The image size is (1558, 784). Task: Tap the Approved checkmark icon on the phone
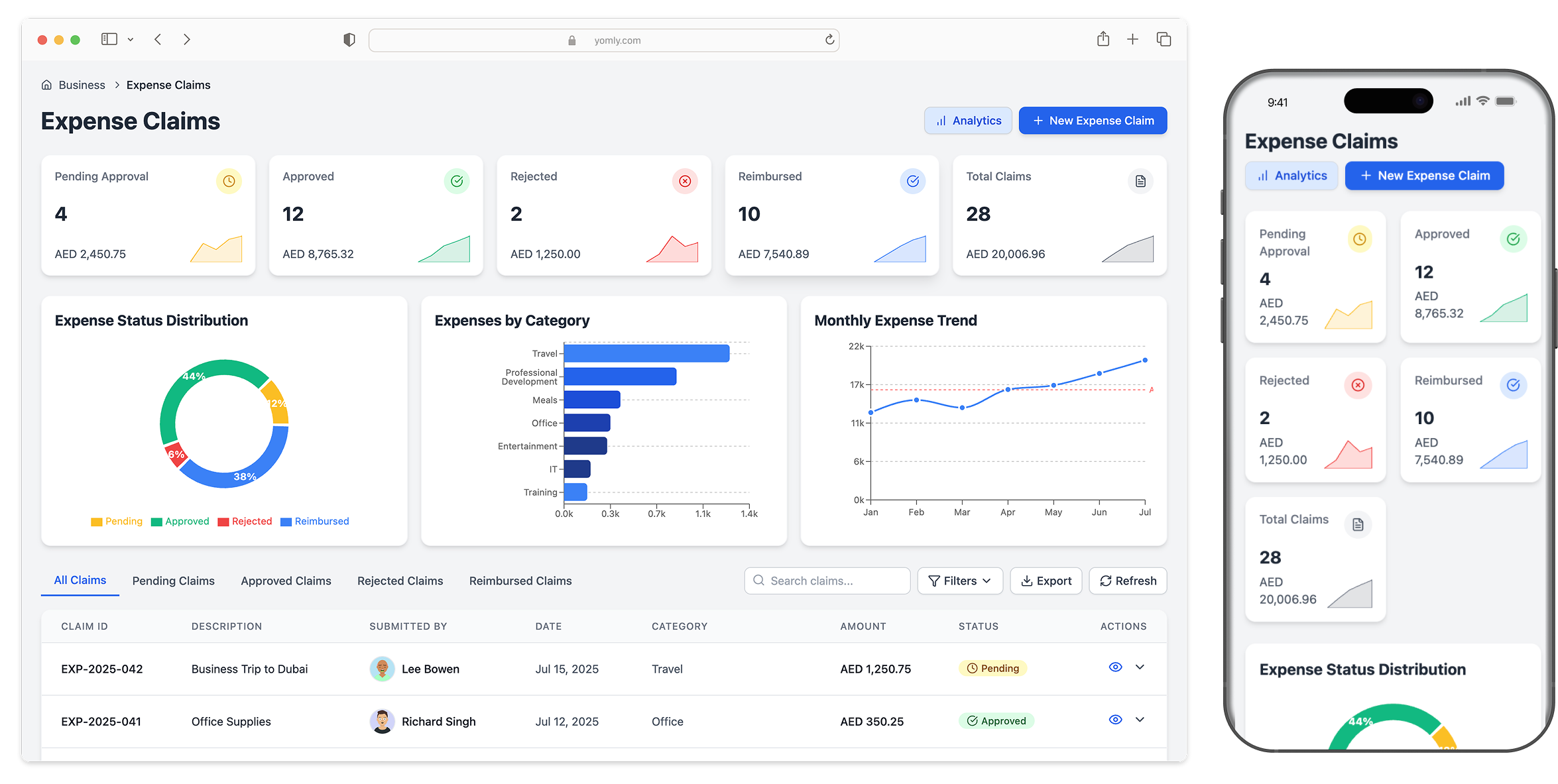click(1514, 239)
